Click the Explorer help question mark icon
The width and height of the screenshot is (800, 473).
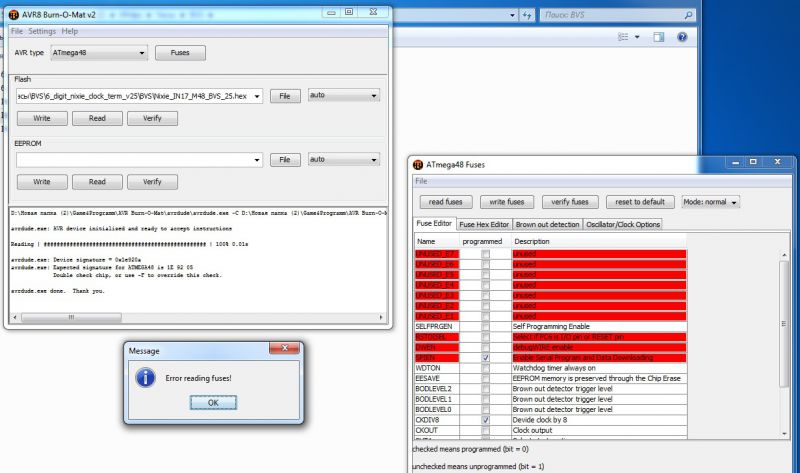coord(682,38)
